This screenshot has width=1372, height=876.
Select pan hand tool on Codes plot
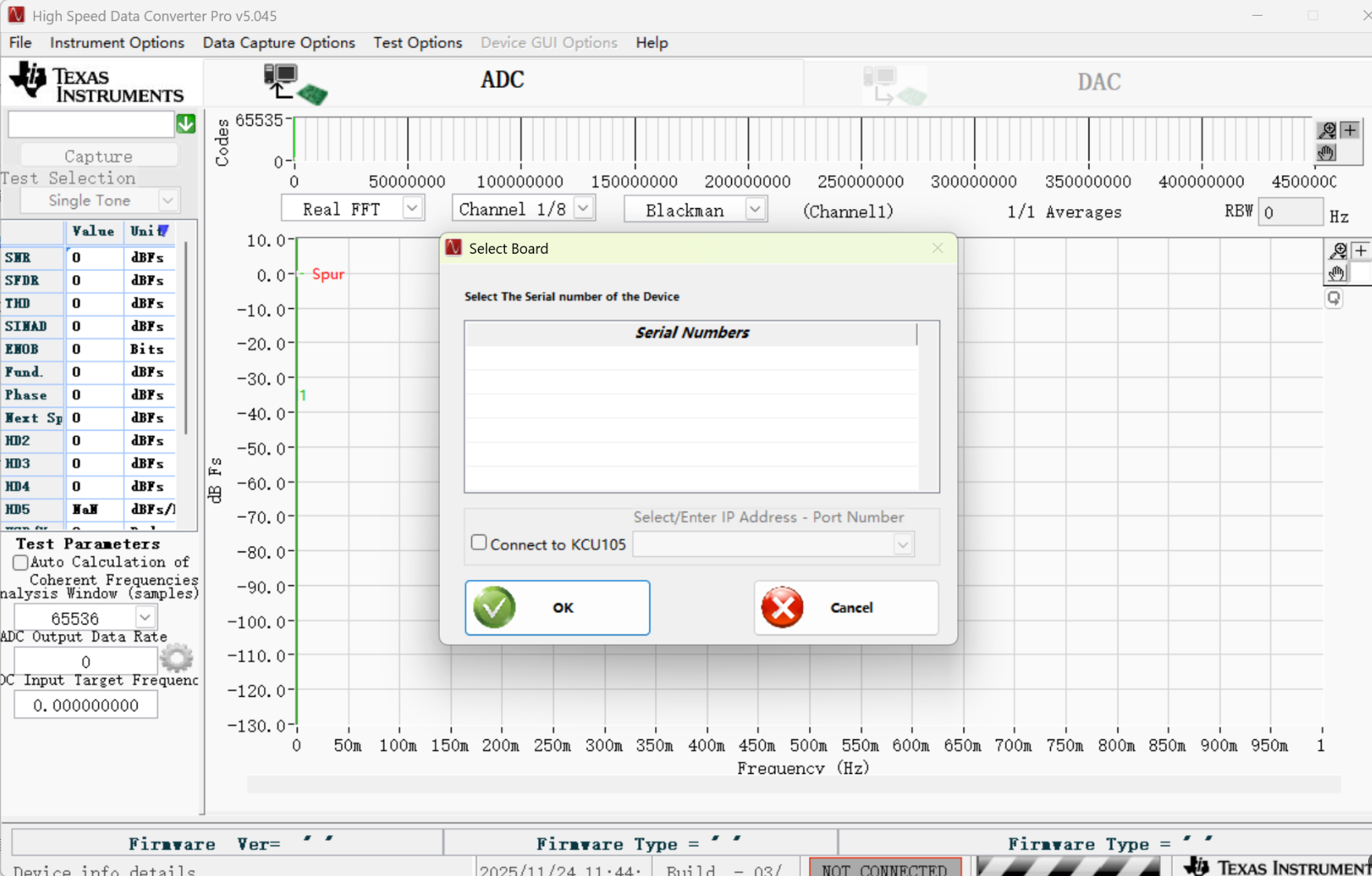point(1326,152)
